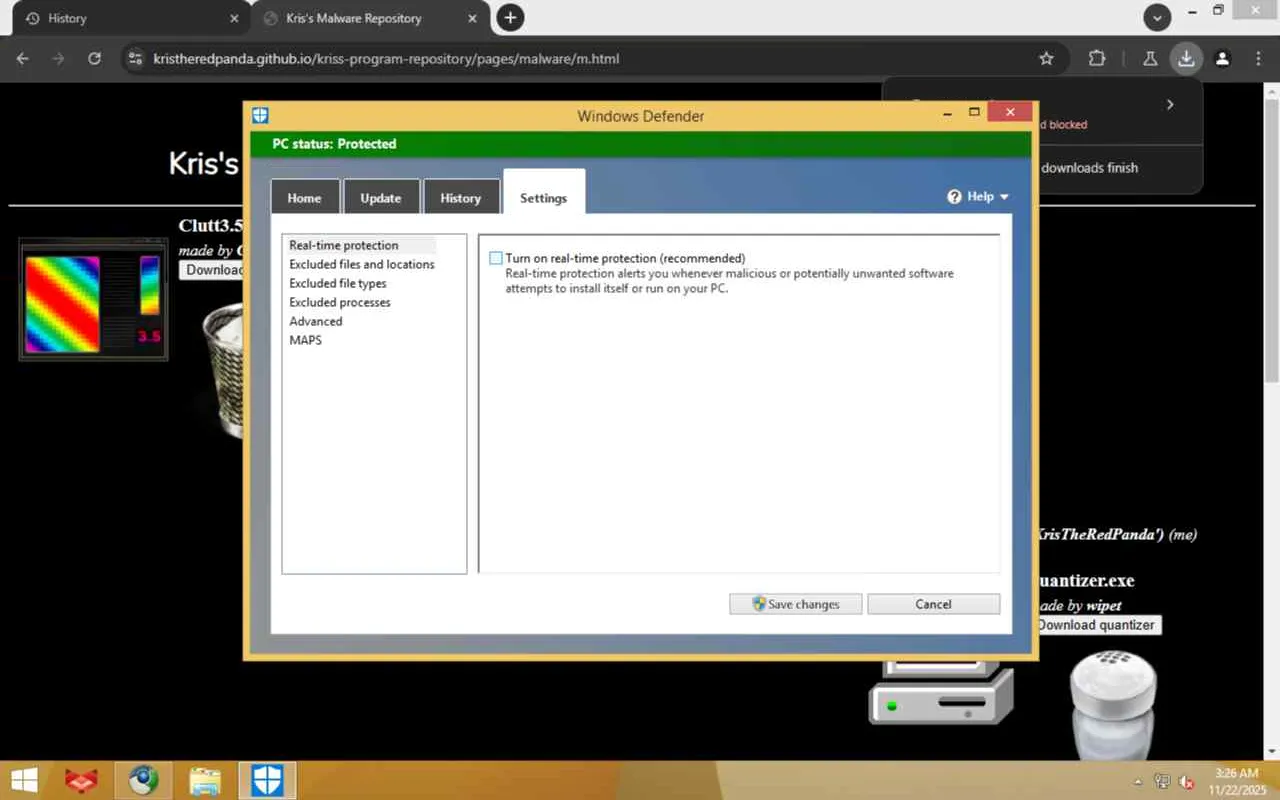Screen dimensions: 1280x800
Task: Open the Windows Start button
Action: (24, 780)
